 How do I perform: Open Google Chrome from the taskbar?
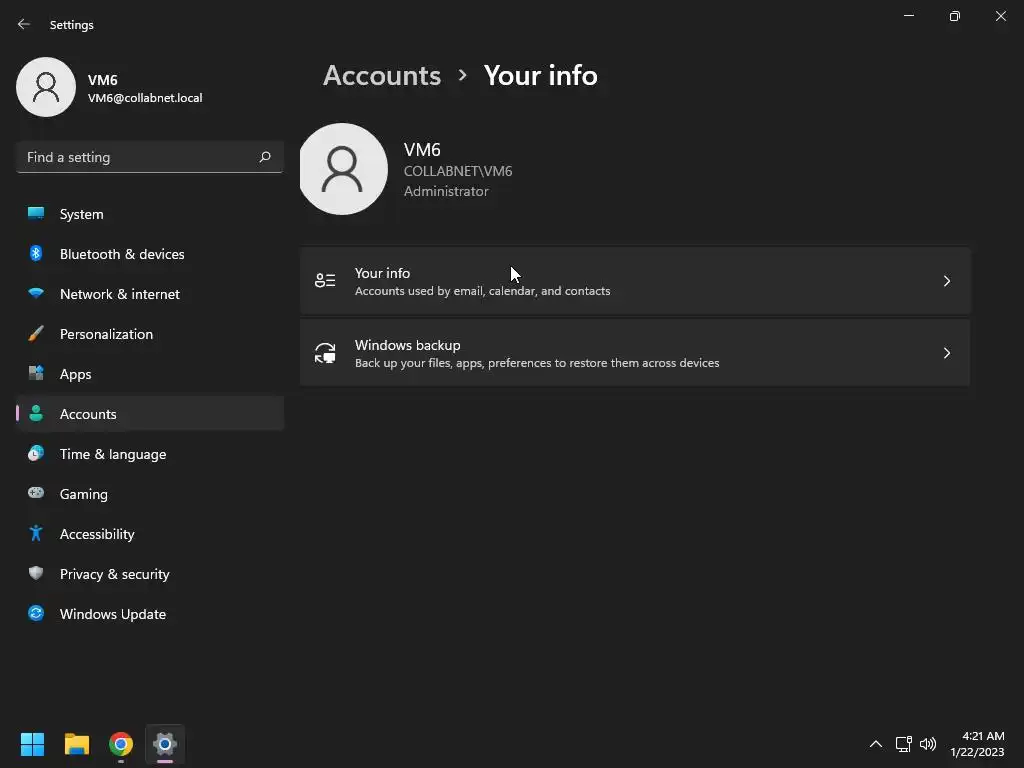click(121, 744)
